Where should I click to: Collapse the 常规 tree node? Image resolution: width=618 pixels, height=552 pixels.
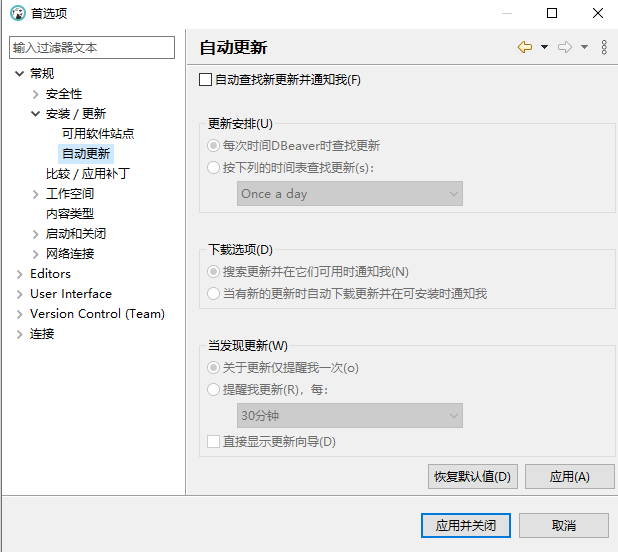[19, 74]
